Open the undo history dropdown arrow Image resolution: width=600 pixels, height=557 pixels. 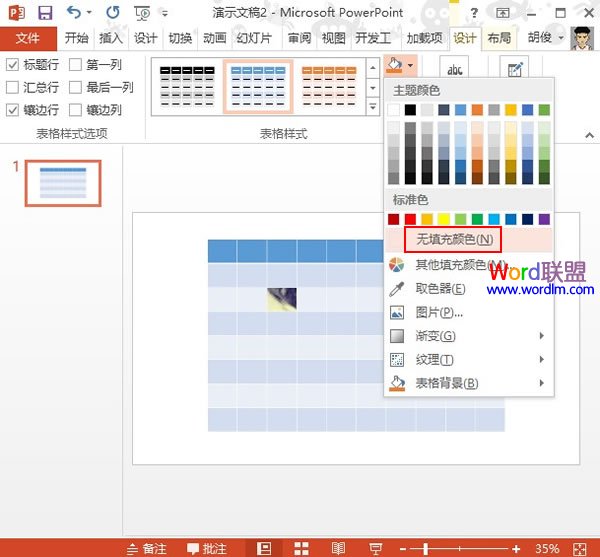(x=89, y=13)
